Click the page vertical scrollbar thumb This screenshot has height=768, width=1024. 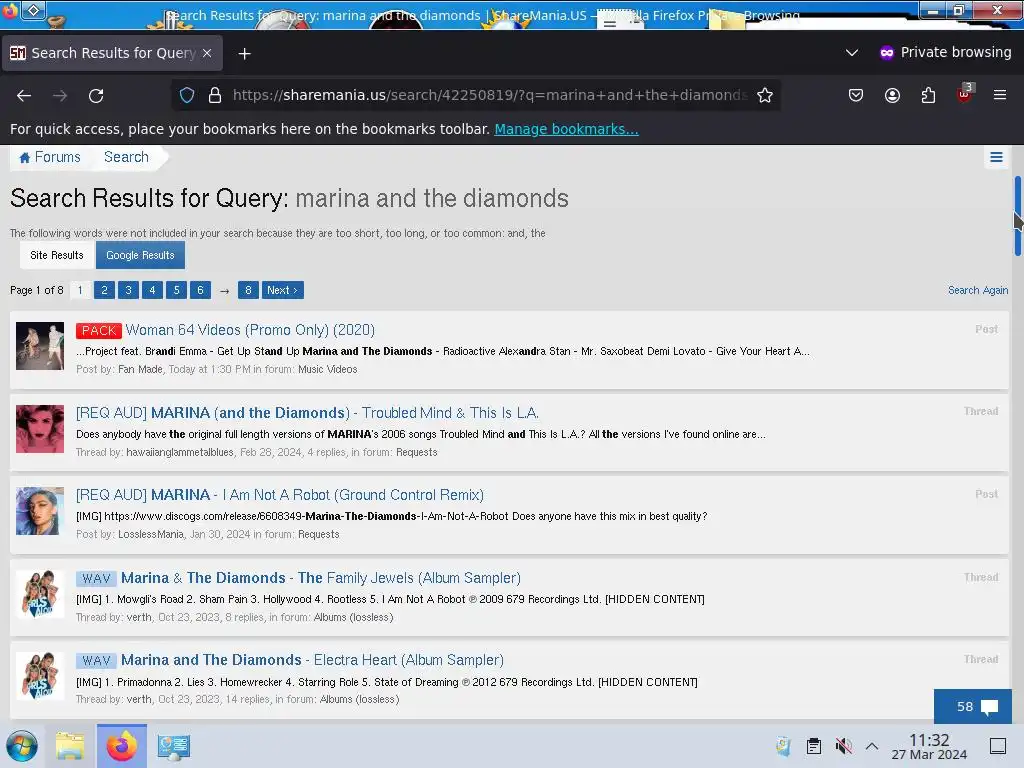tap(1017, 216)
